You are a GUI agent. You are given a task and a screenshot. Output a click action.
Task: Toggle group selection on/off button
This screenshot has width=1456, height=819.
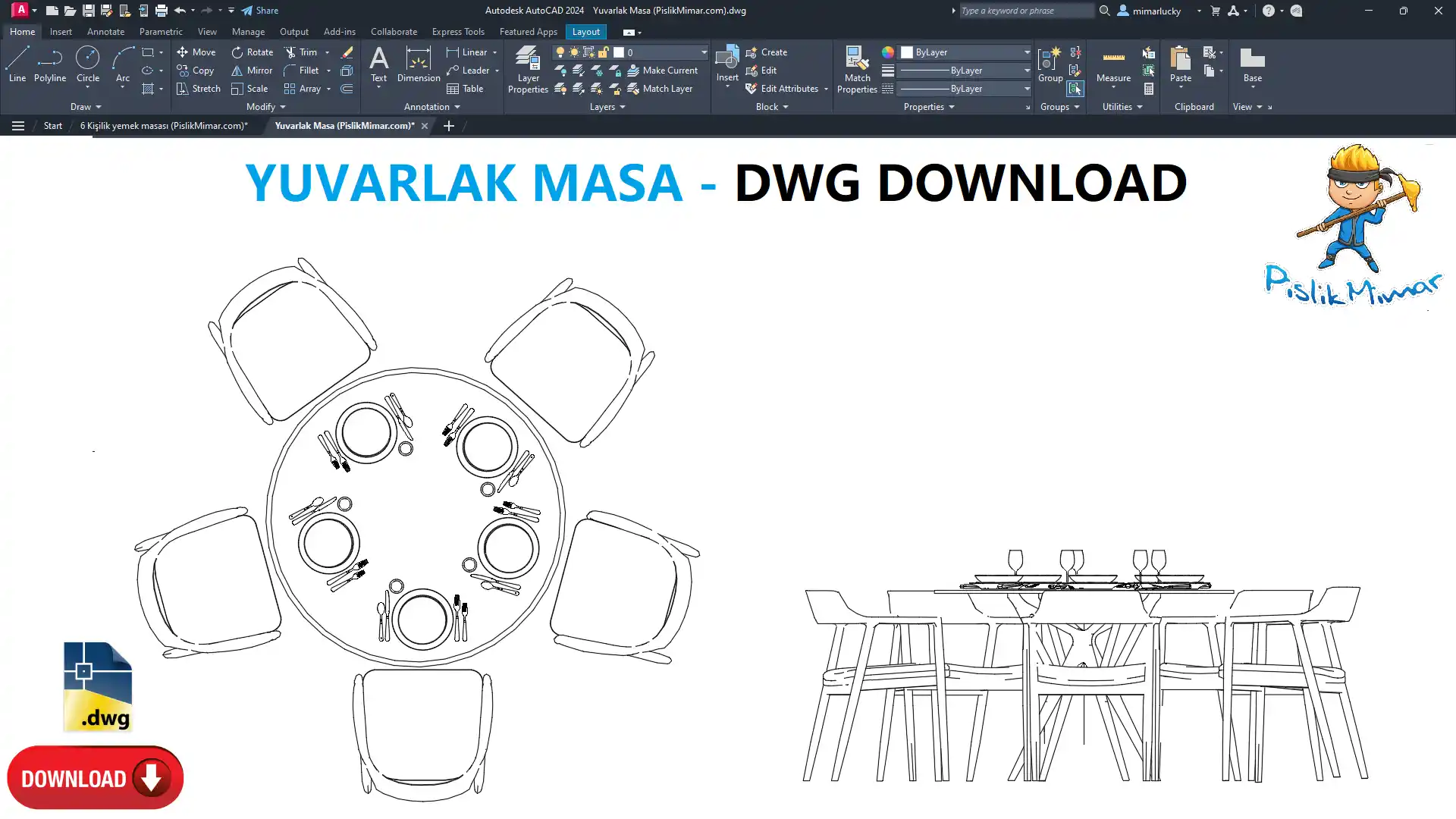pyautogui.click(x=1075, y=89)
